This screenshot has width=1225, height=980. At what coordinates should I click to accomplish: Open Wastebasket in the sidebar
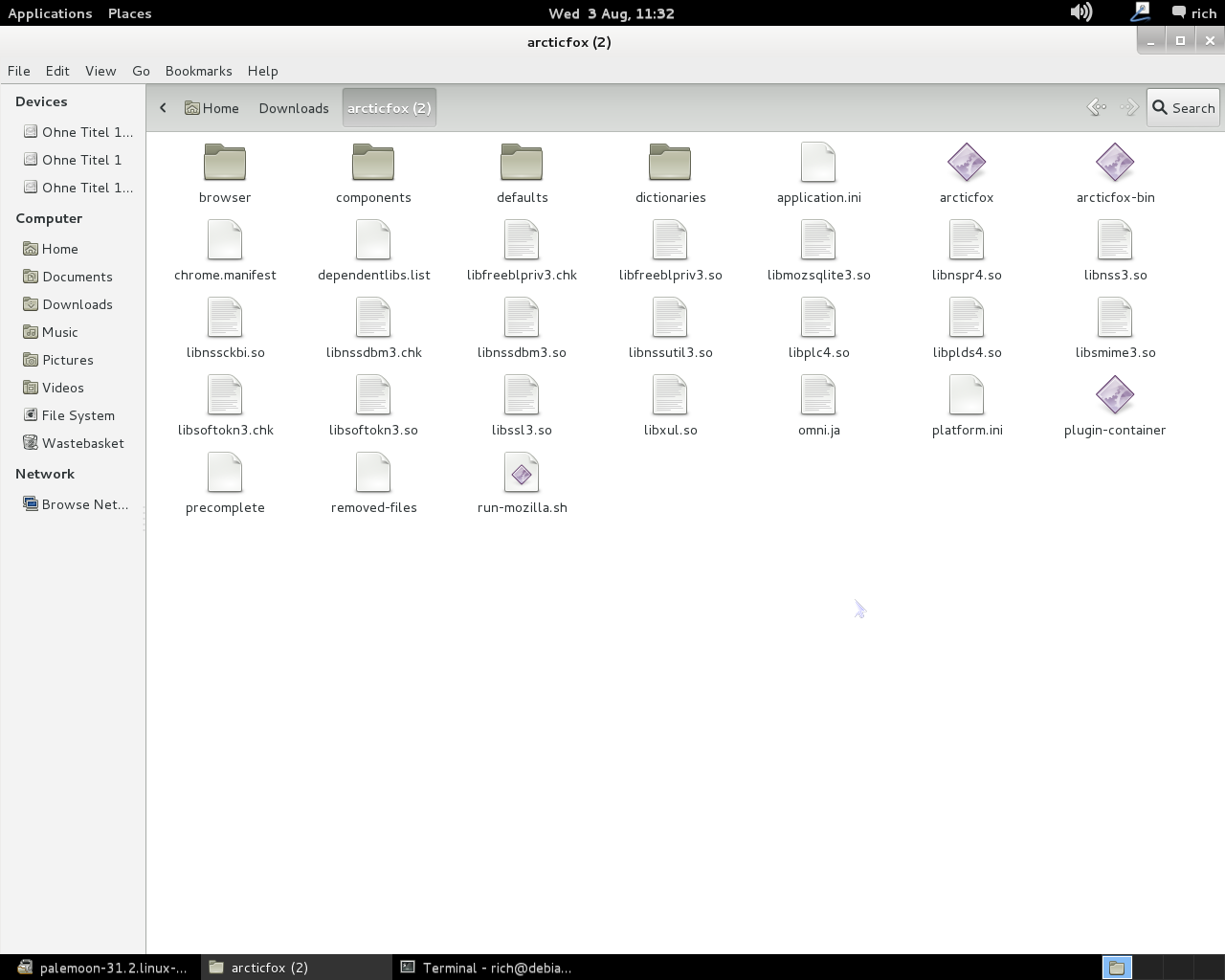click(74, 443)
